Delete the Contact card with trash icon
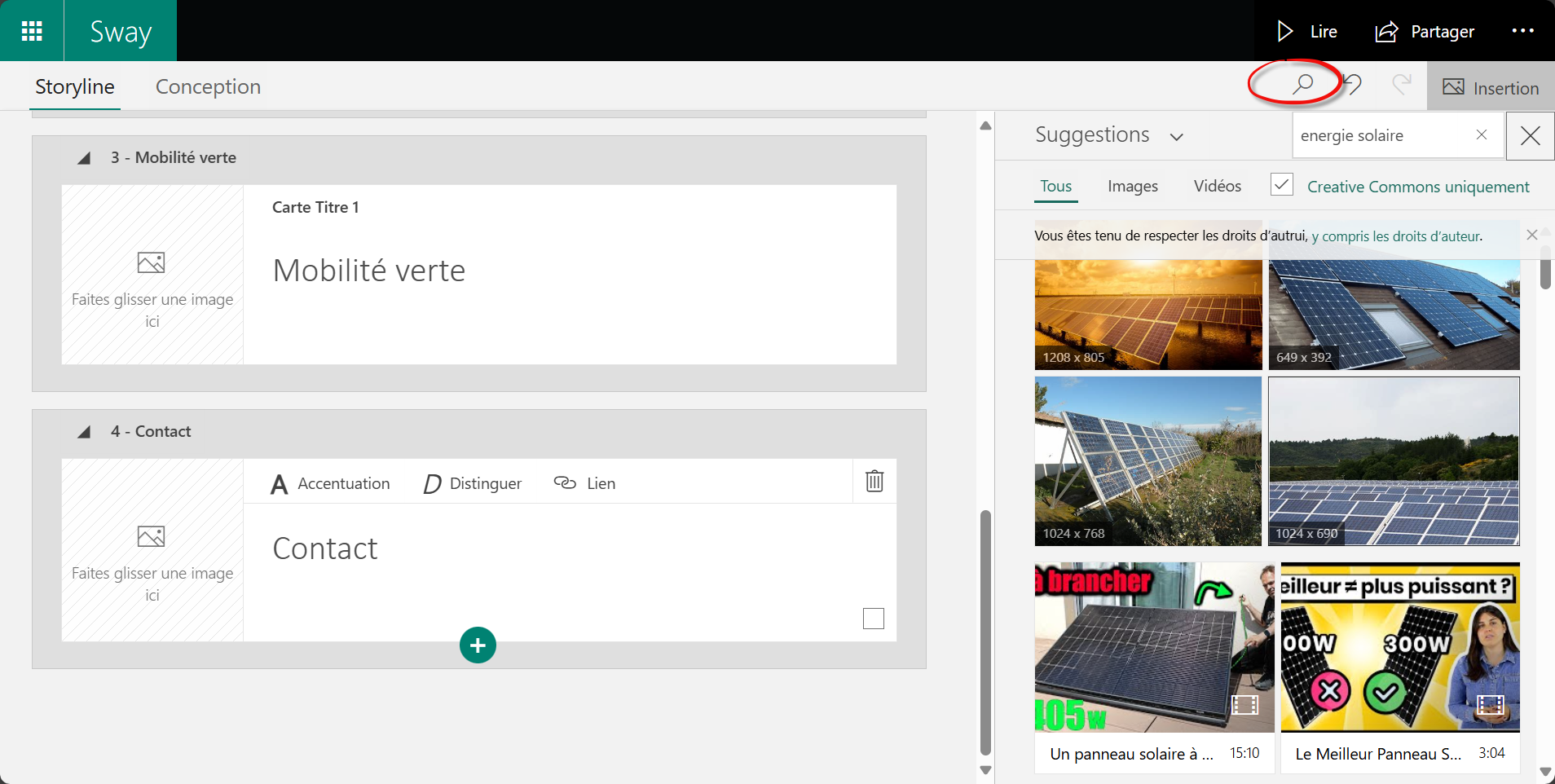The height and width of the screenshot is (784, 1555). (874, 482)
